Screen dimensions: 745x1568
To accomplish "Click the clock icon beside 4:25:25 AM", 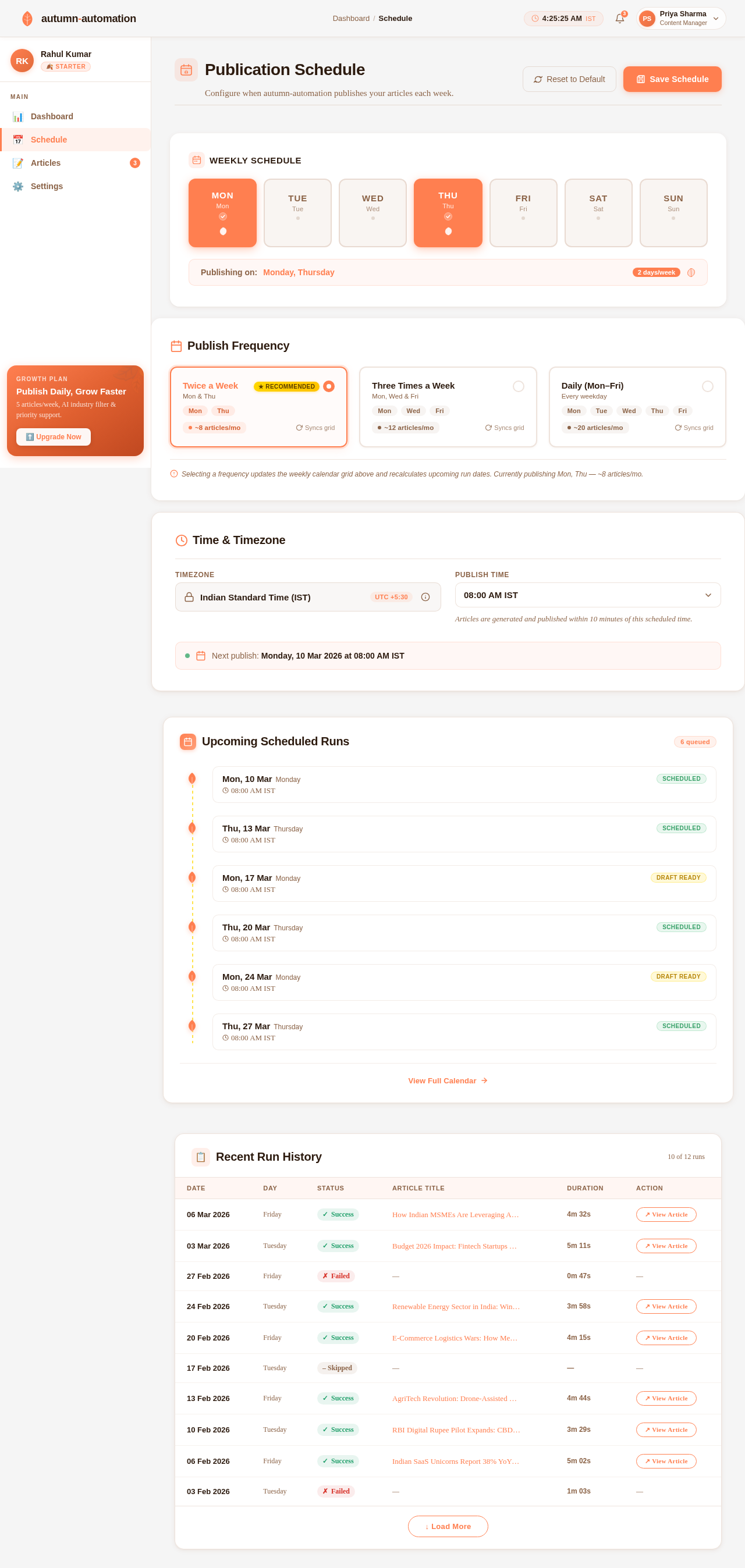I will (x=535, y=18).
